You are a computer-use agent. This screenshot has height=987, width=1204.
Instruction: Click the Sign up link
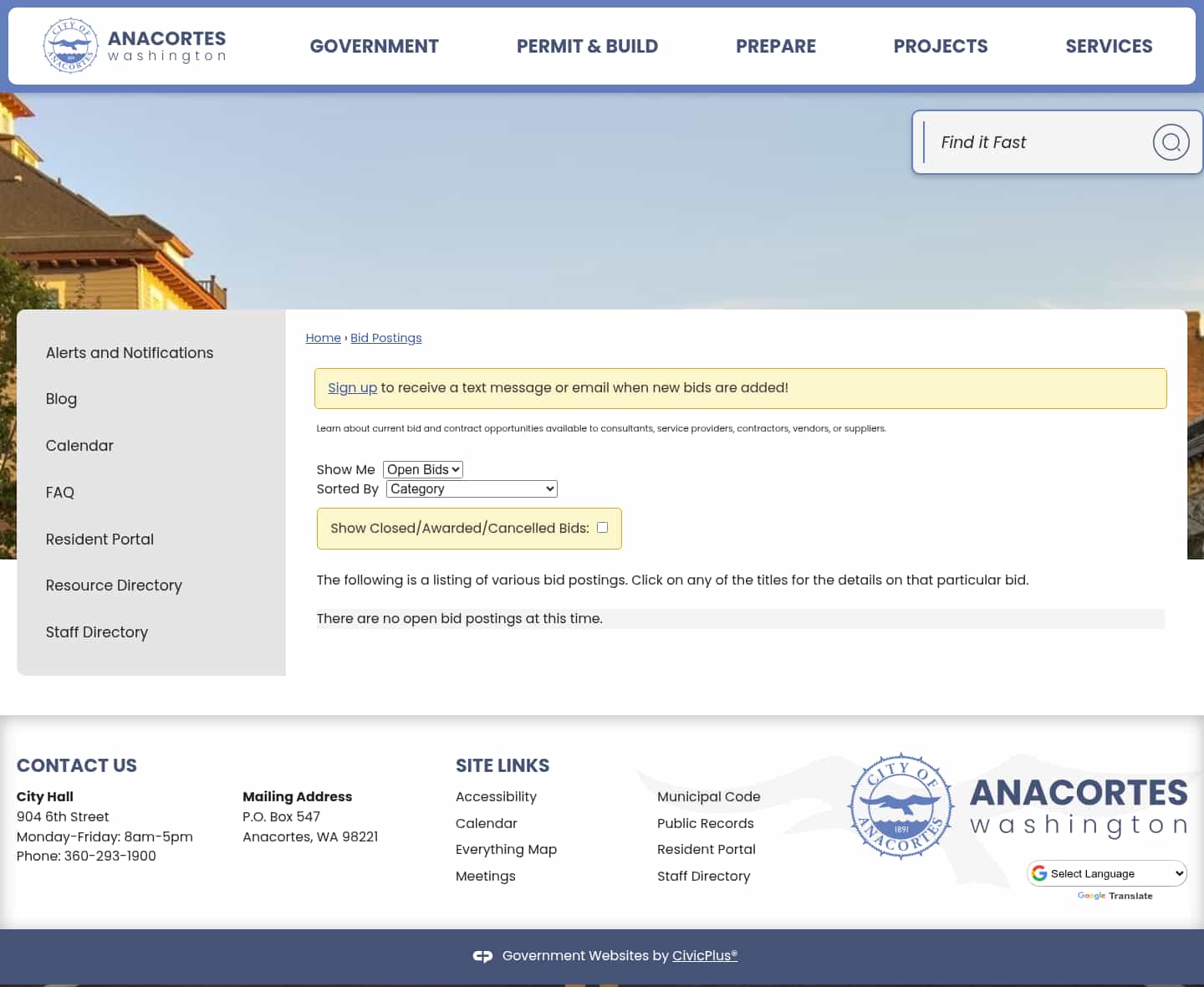coord(352,388)
